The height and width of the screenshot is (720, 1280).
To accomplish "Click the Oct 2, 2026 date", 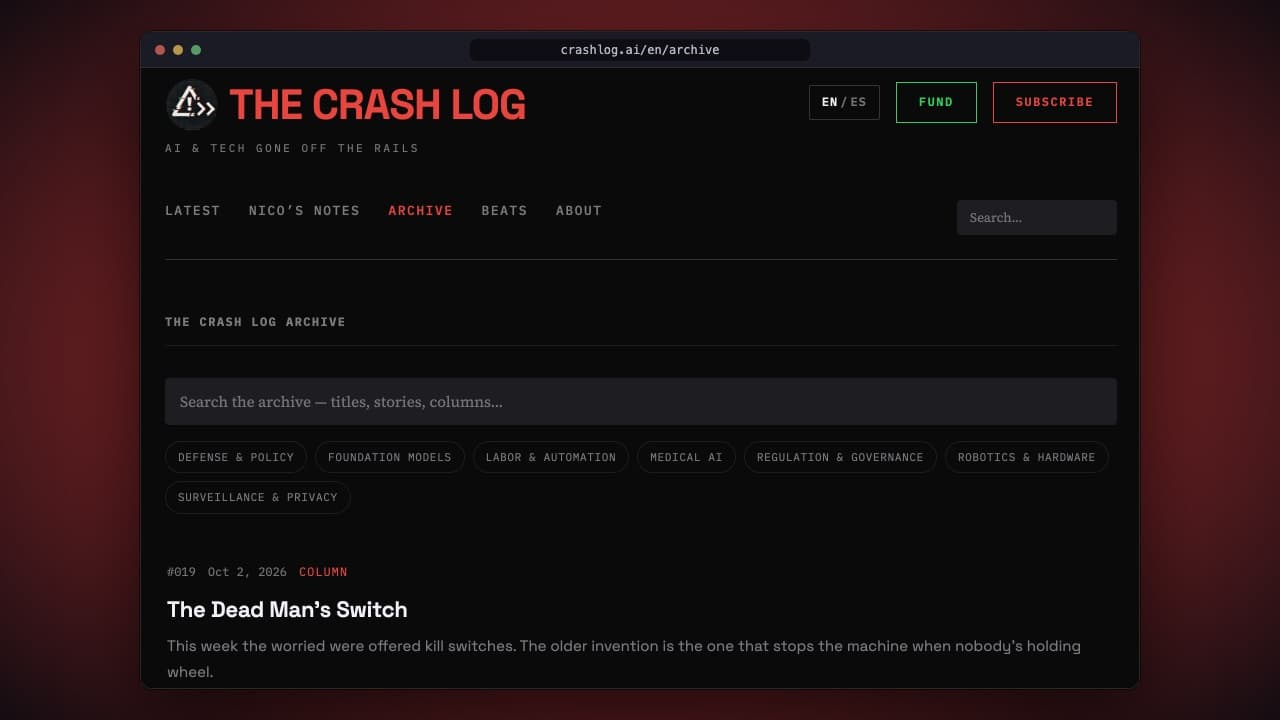I will [247, 572].
